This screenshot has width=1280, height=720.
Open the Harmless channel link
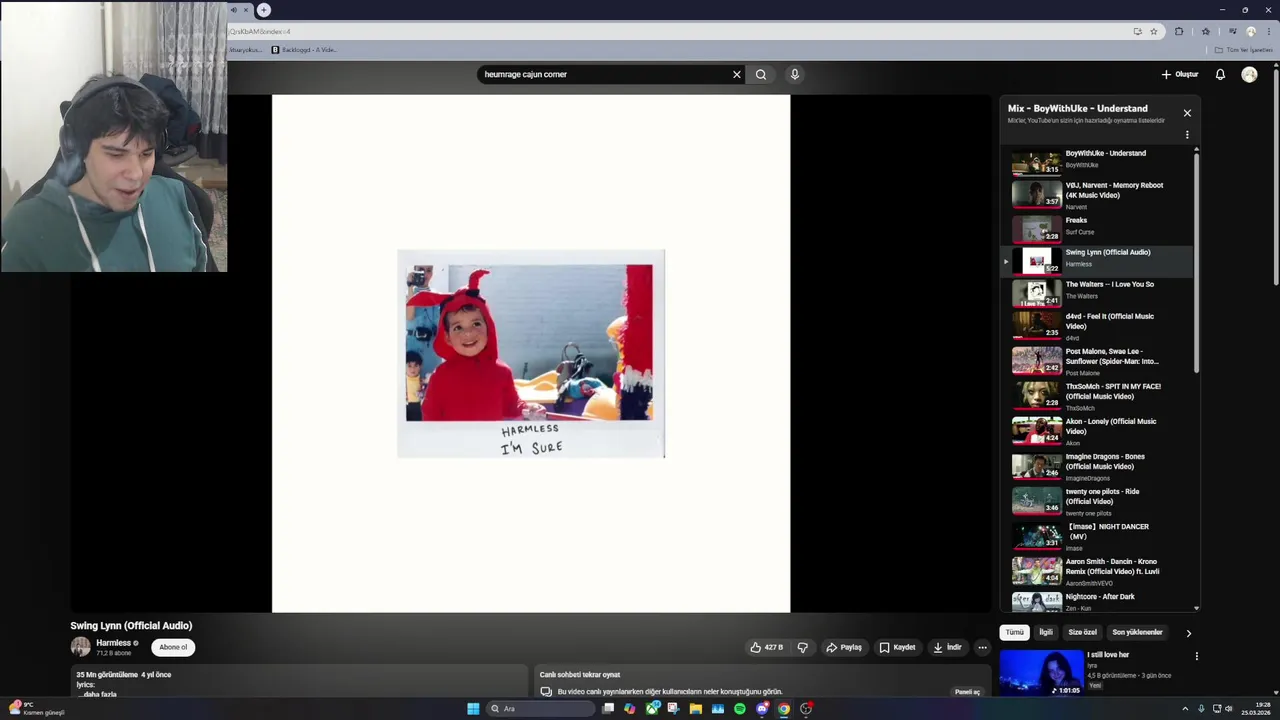point(113,643)
